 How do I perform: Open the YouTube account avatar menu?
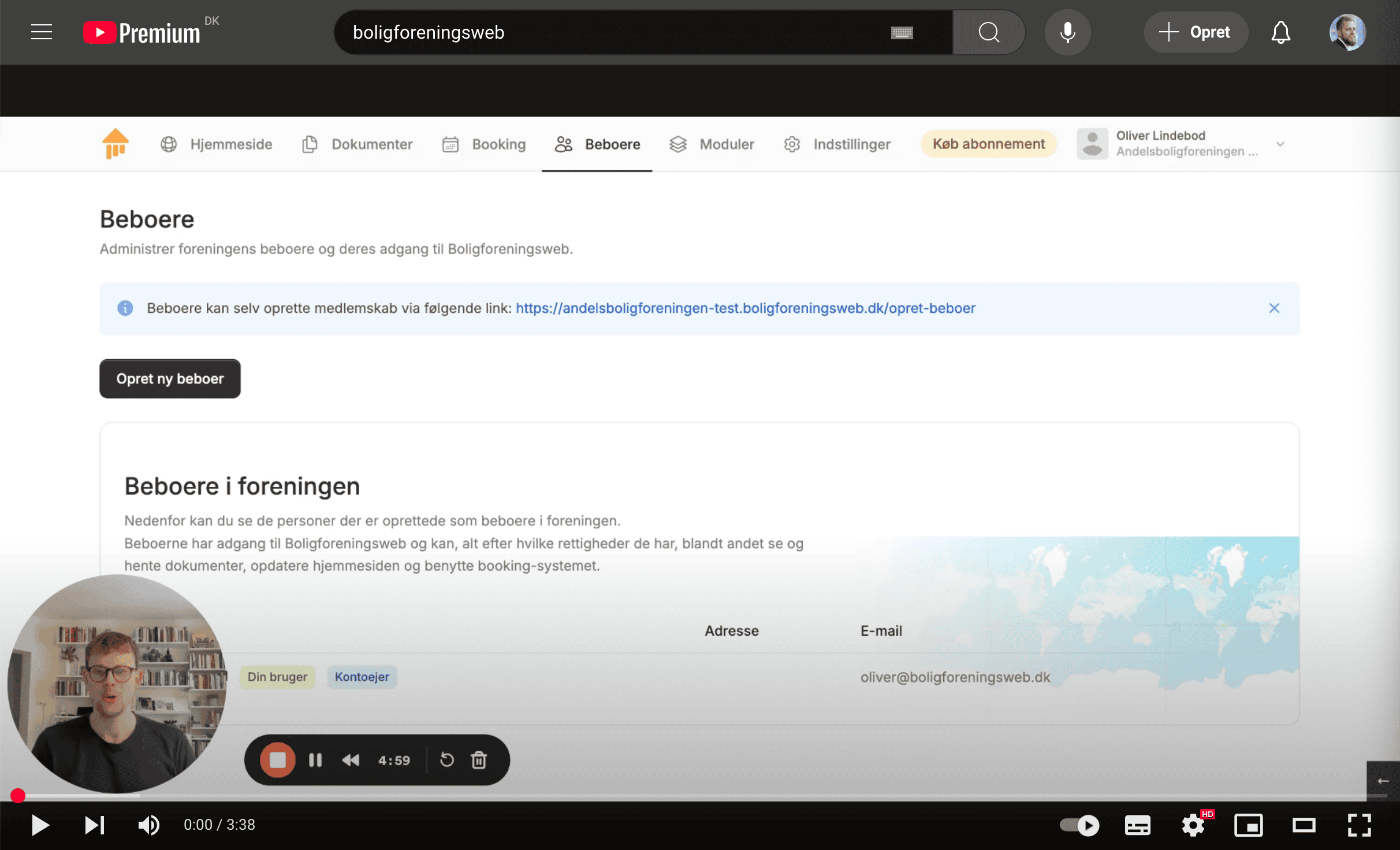1347,32
